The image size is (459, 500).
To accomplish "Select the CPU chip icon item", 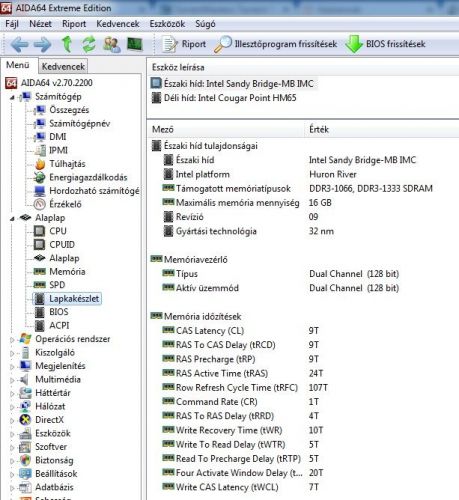I will (40, 231).
